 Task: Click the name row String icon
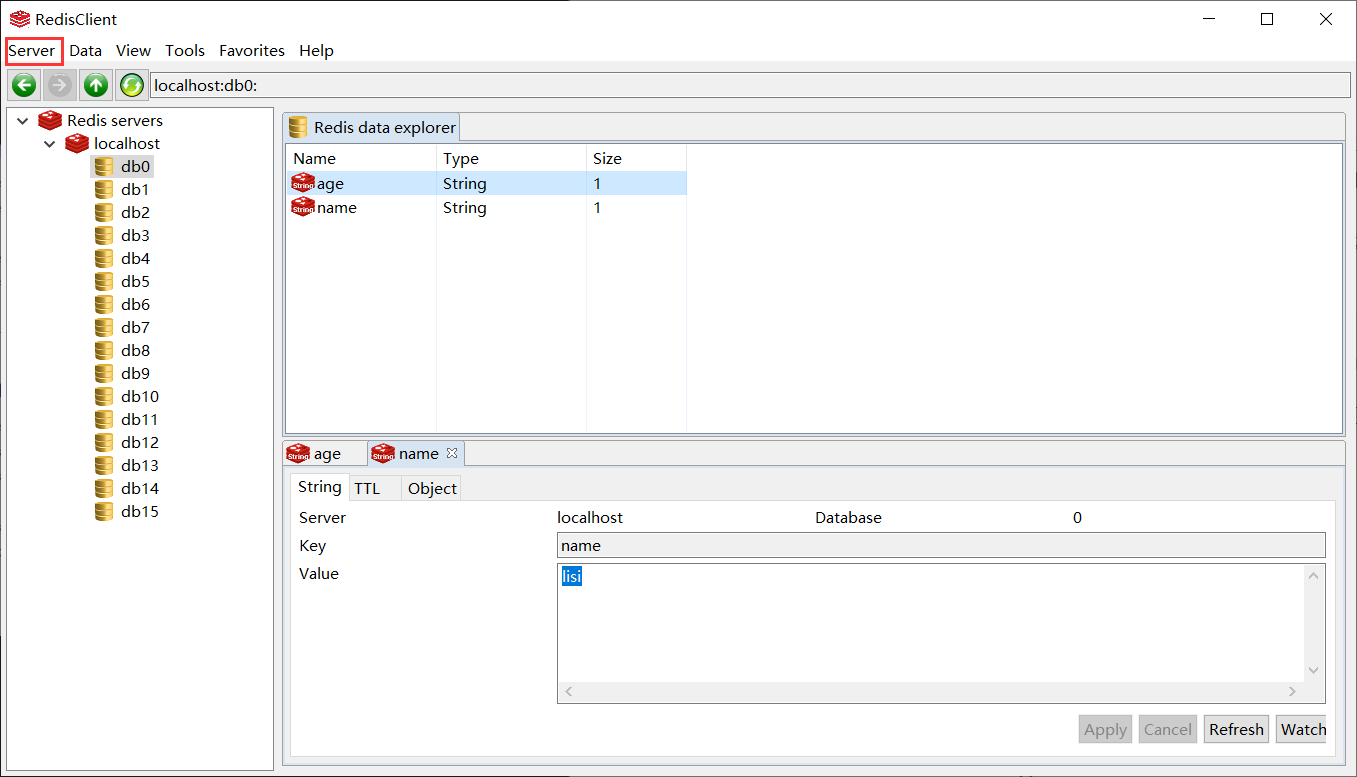[302, 207]
